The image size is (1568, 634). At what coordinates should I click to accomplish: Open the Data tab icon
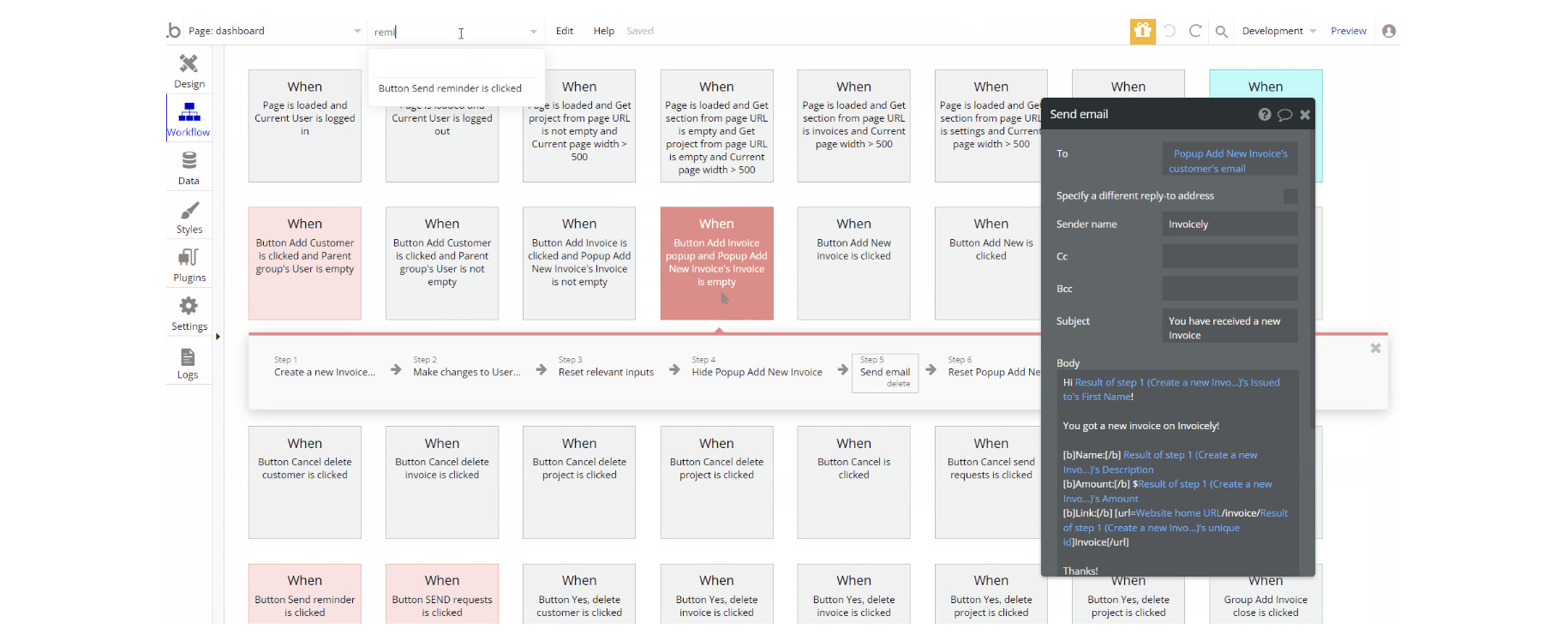(189, 167)
